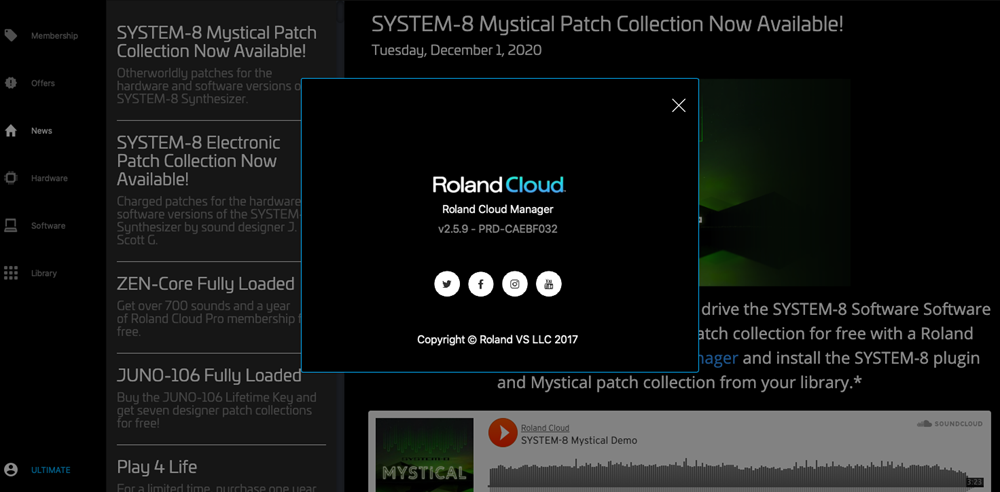Play the SYSTEM-8 Mystical Demo on SoundCloud
The width and height of the screenshot is (1000, 492).
503,433
